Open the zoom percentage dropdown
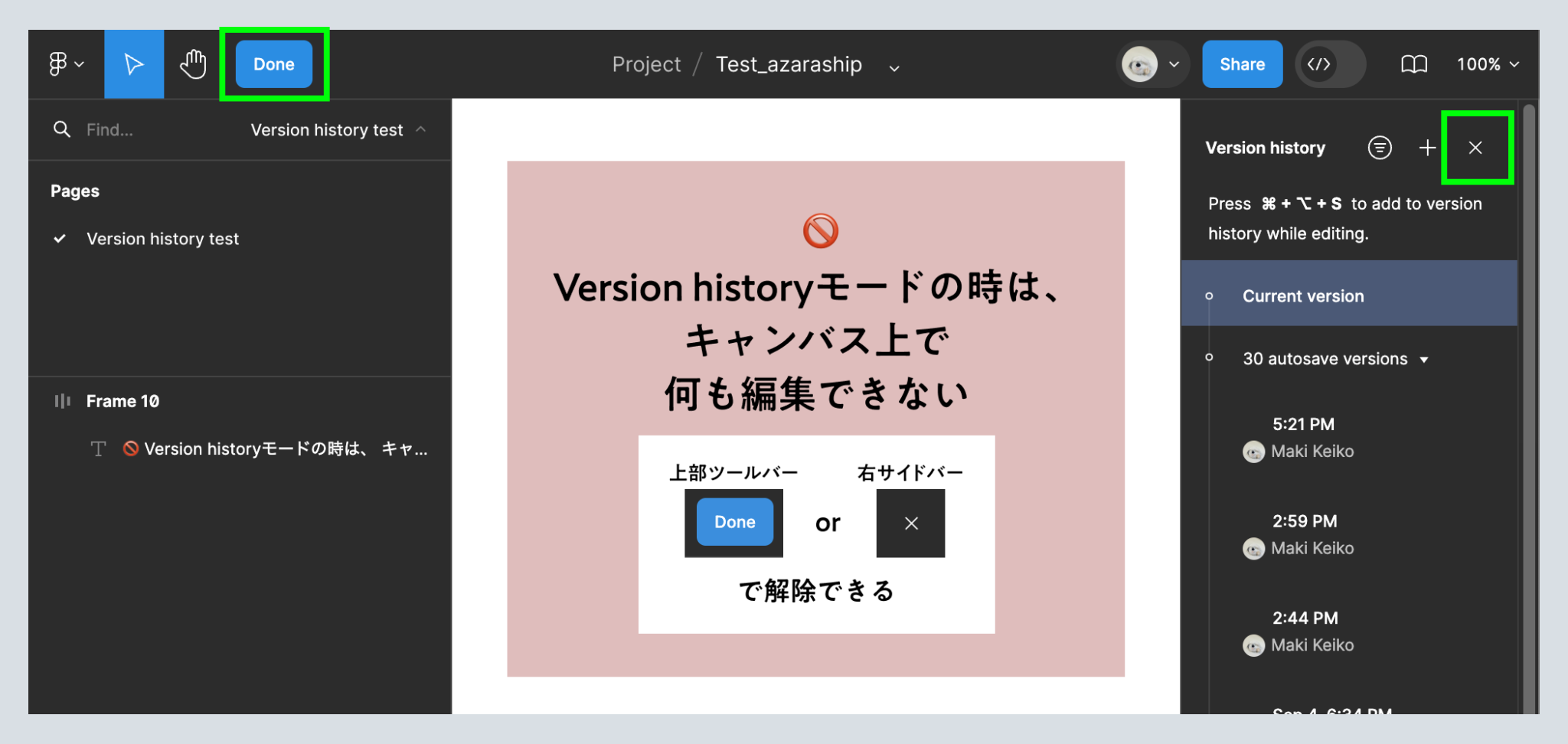The width and height of the screenshot is (1568, 744). click(x=1486, y=64)
